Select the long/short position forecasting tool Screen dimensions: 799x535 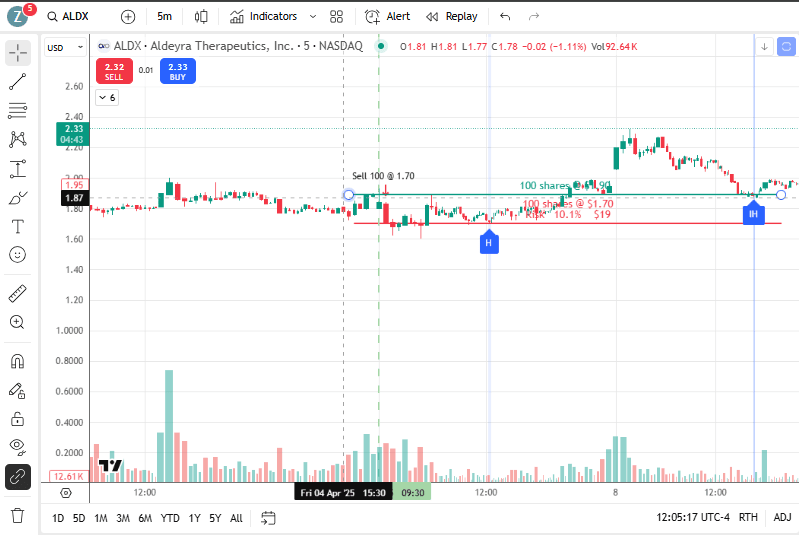click(18, 169)
